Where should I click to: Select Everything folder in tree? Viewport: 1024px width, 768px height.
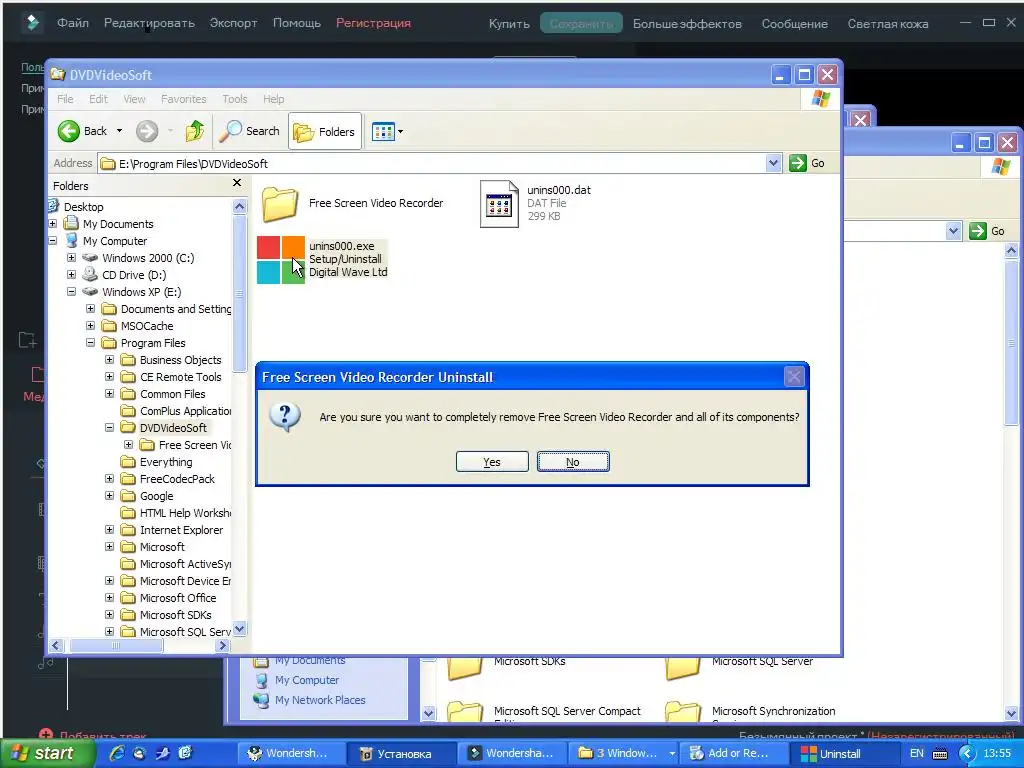(166, 462)
